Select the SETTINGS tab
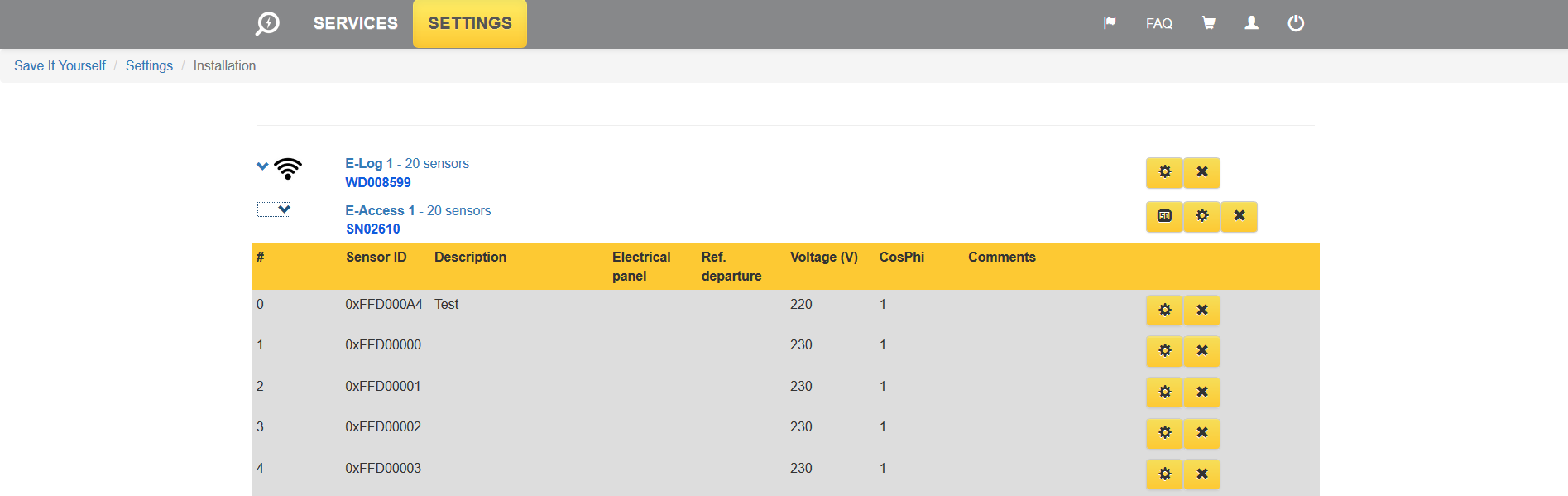 tap(469, 23)
